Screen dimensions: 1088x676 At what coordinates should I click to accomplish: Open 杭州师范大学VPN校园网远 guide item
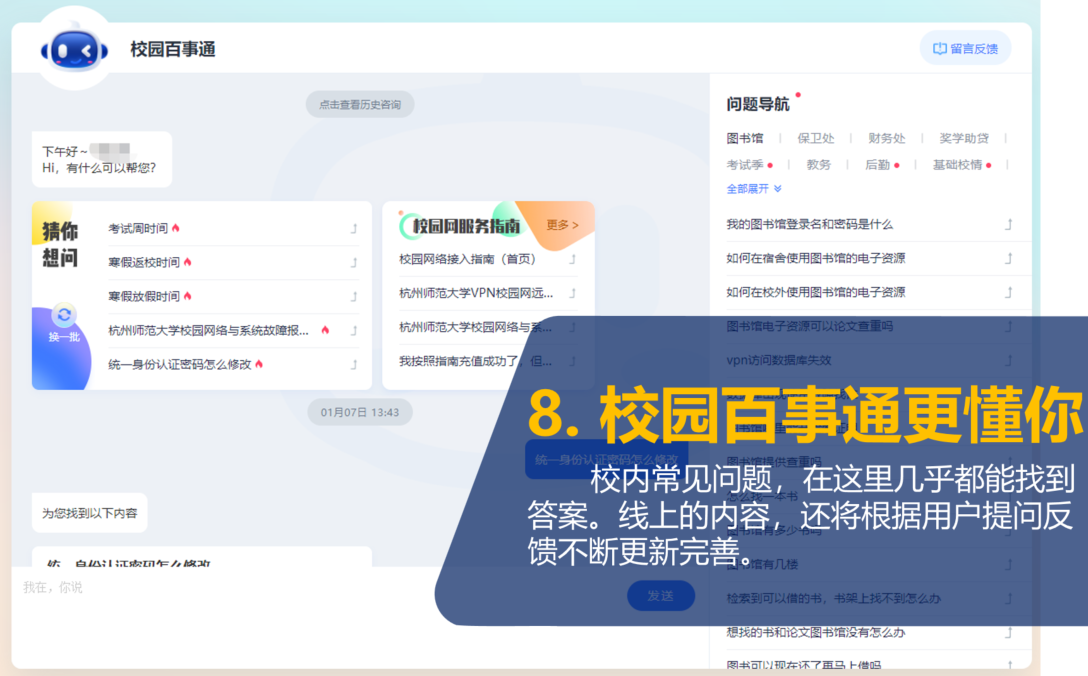pyautogui.click(x=476, y=293)
